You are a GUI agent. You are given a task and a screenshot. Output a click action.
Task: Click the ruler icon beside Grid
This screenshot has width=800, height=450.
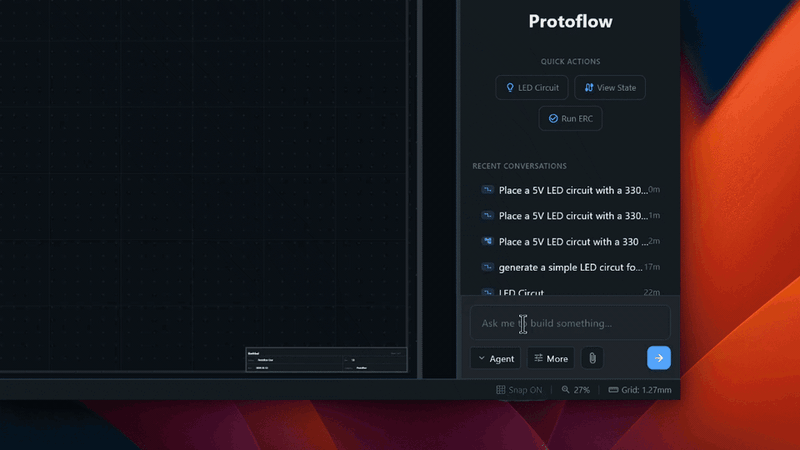pos(613,390)
